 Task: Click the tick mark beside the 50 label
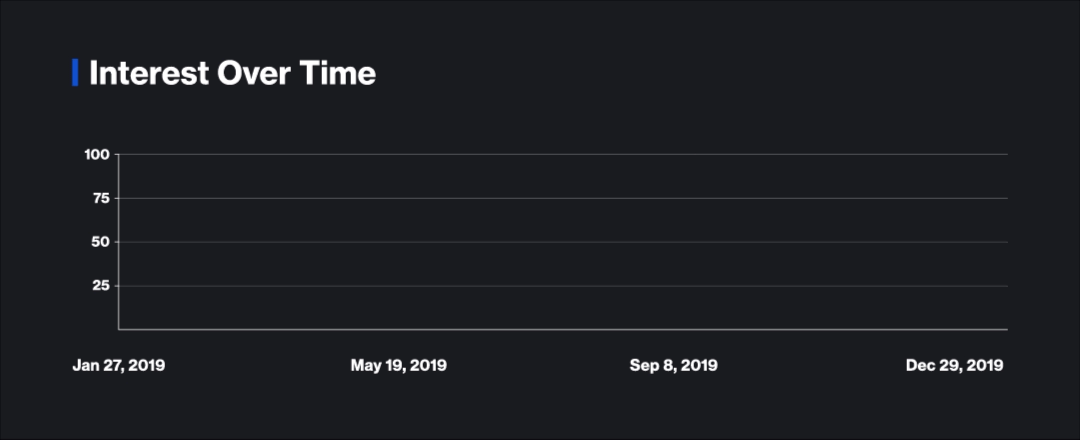click(x=116, y=242)
